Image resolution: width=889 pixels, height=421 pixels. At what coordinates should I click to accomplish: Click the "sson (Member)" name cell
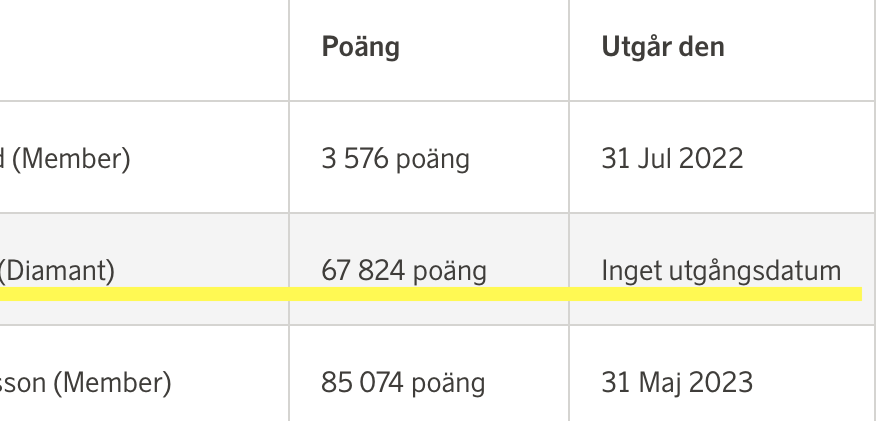(85, 382)
